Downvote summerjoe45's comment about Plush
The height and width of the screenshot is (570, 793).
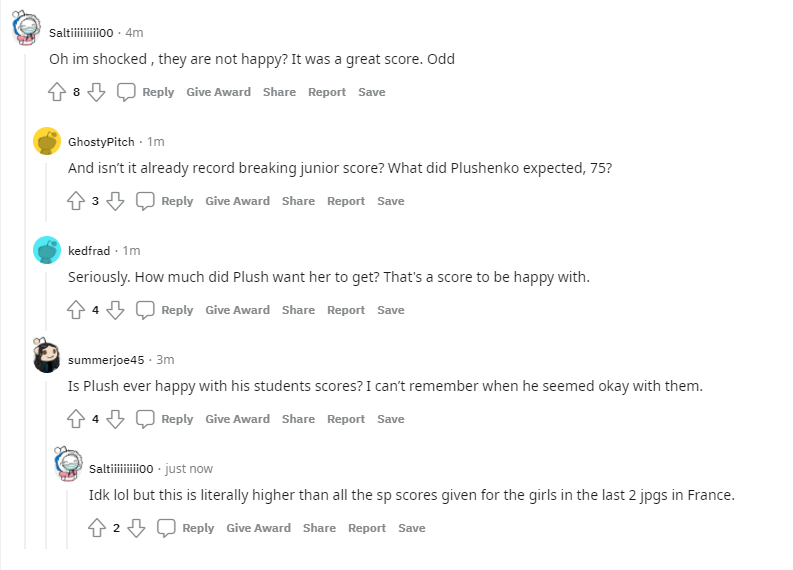click(x=115, y=419)
